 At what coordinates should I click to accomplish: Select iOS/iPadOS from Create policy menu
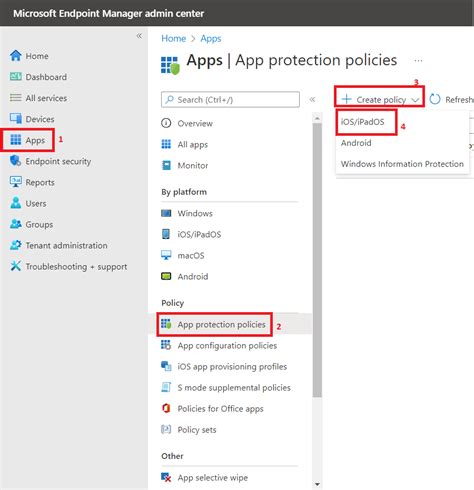(x=362, y=122)
